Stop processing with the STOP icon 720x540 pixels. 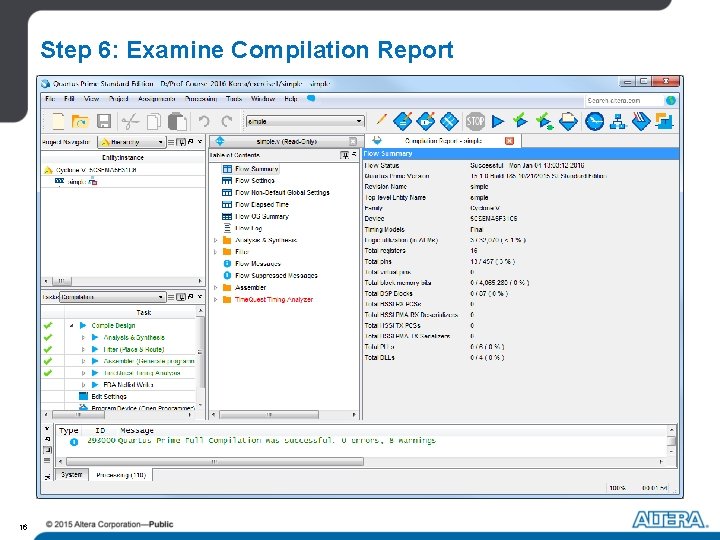(x=475, y=121)
